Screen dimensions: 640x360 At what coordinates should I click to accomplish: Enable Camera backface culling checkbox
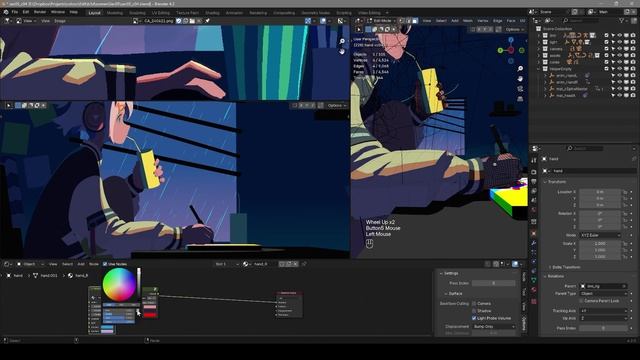click(x=474, y=304)
